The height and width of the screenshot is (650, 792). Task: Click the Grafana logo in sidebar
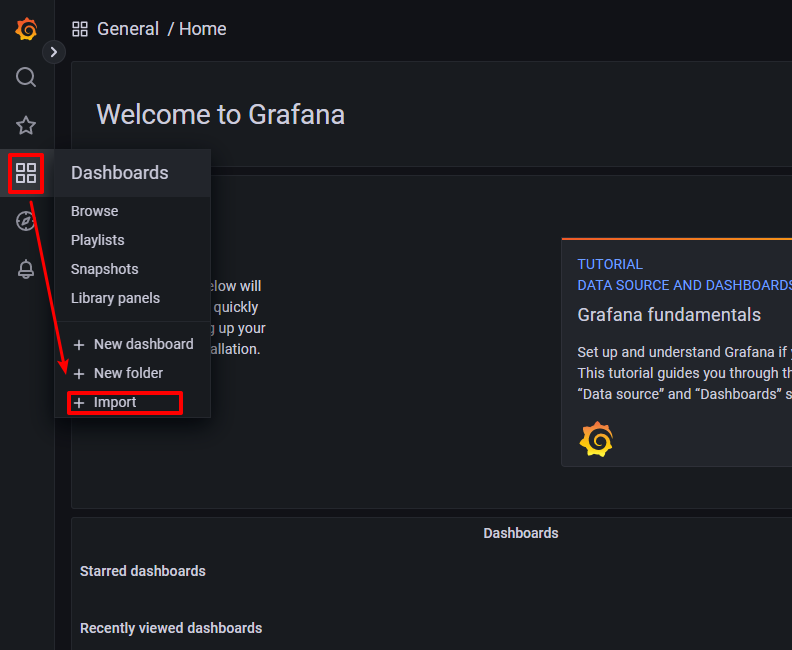tap(26, 29)
